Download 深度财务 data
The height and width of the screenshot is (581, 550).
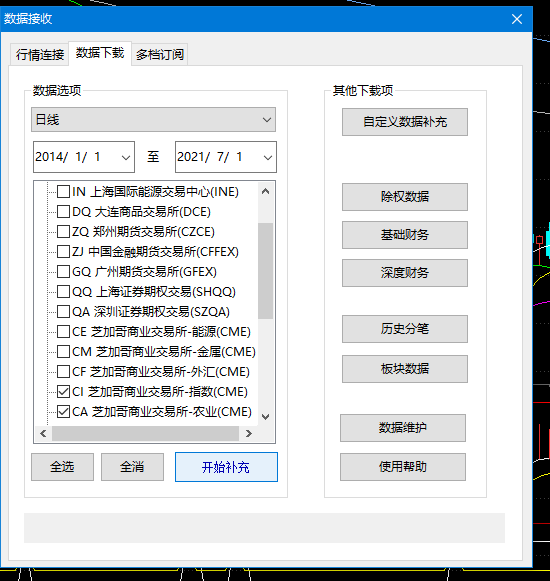point(405,273)
